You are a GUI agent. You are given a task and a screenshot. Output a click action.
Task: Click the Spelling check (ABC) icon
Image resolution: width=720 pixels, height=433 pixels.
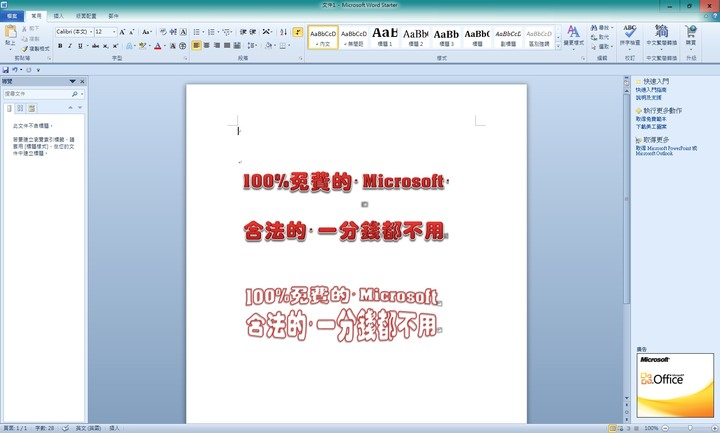click(630, 31)
